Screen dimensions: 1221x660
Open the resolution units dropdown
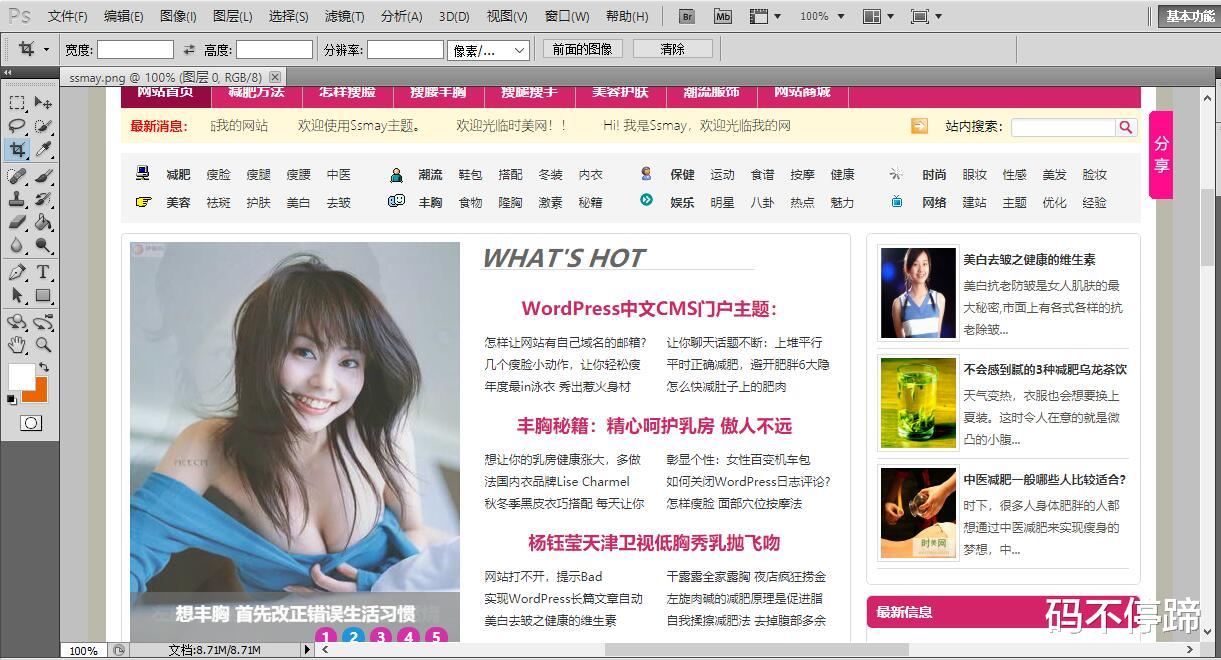click(x=488, y=49)
